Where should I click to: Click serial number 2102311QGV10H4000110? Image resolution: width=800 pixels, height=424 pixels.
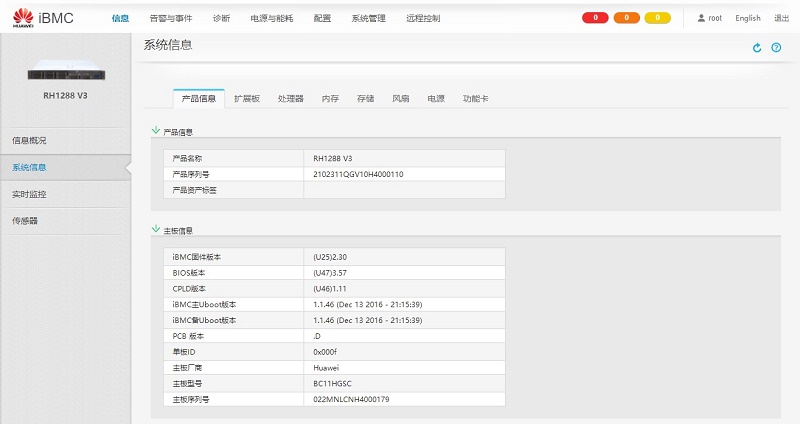pyautogui.click(x=358, y=174)
